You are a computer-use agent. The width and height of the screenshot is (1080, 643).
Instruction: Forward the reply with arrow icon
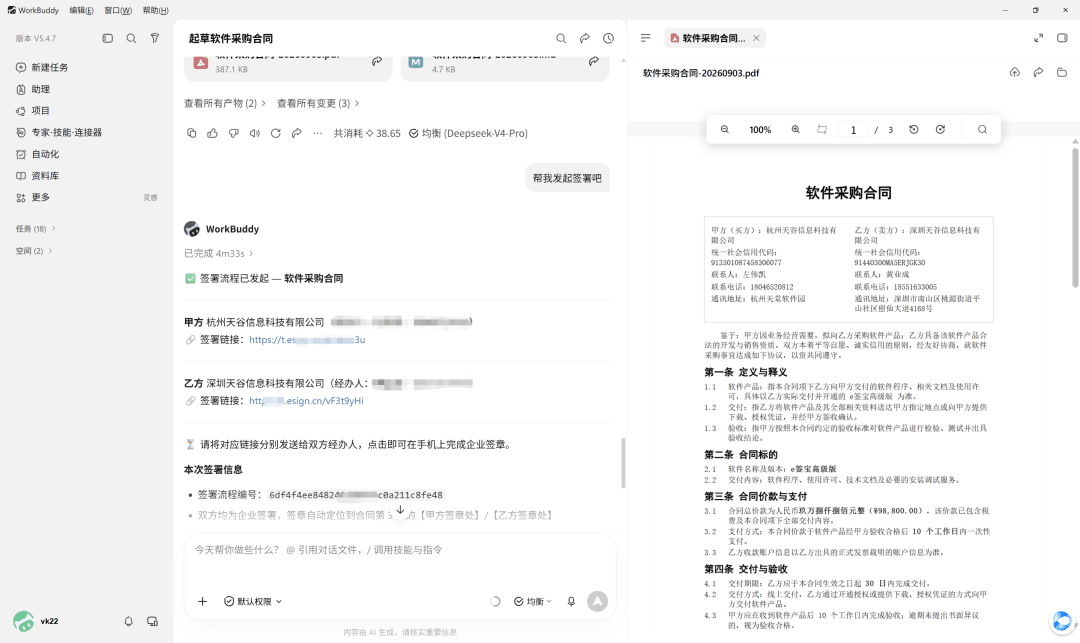tap(297, 134)
